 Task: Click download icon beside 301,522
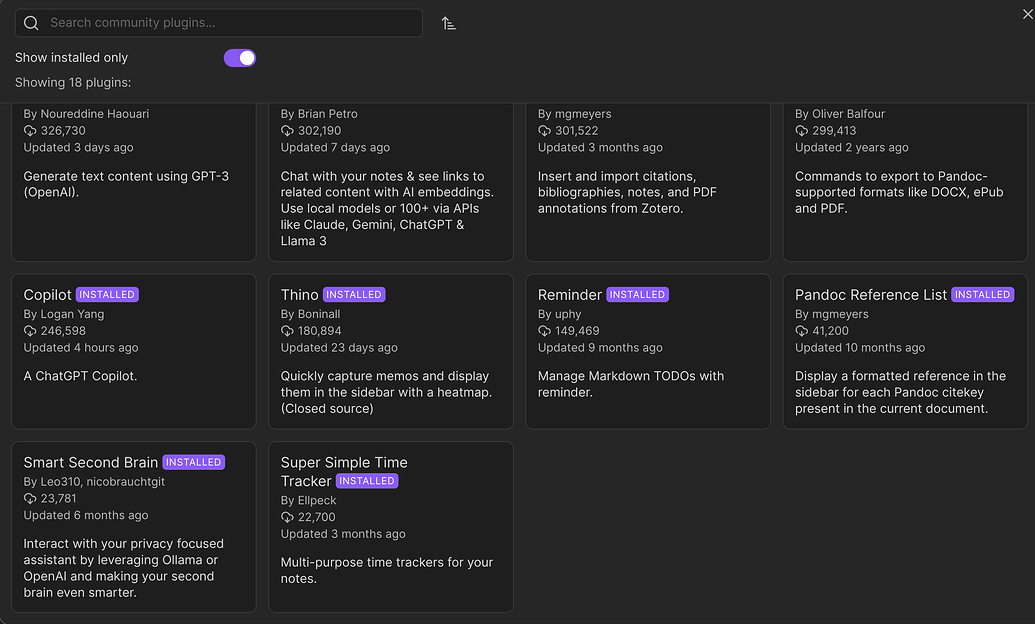(x=545, y=131)
